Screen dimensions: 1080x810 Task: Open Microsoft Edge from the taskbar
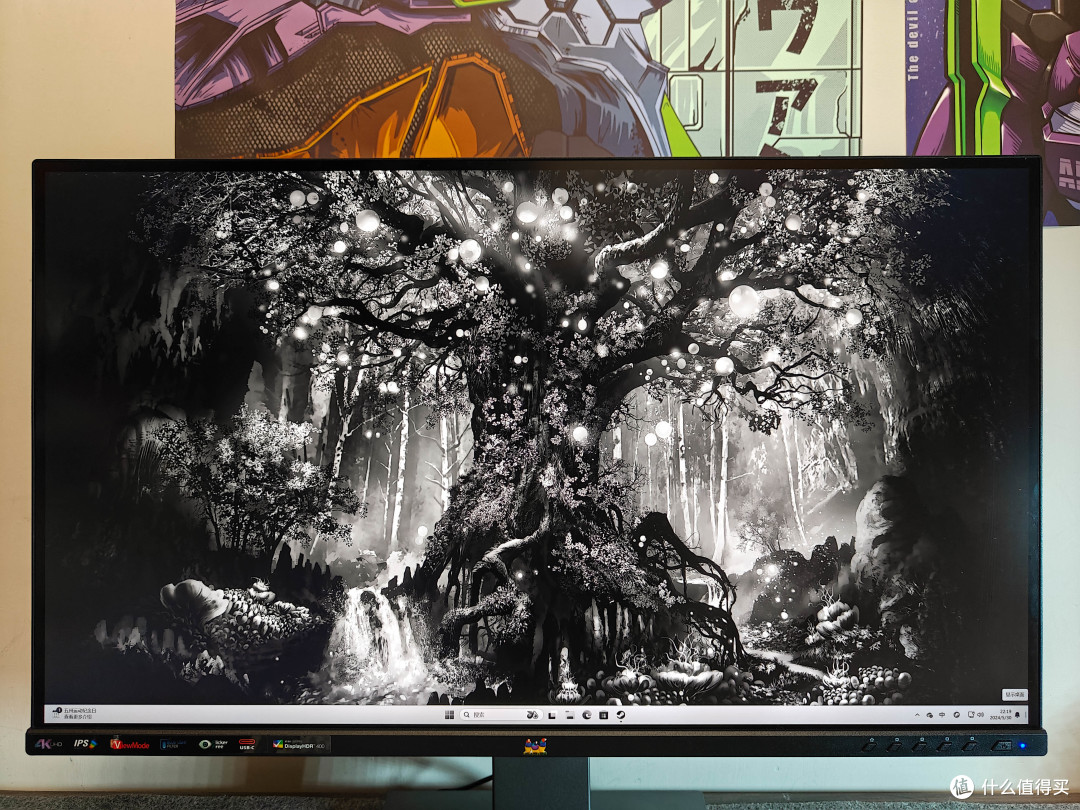pos(587,715)
